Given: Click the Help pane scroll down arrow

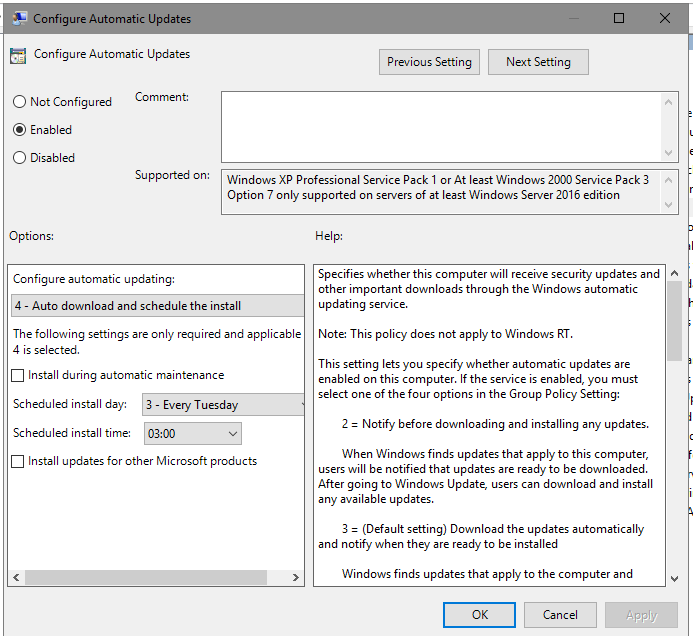Looking at the screenshot, I should (674, 579).
